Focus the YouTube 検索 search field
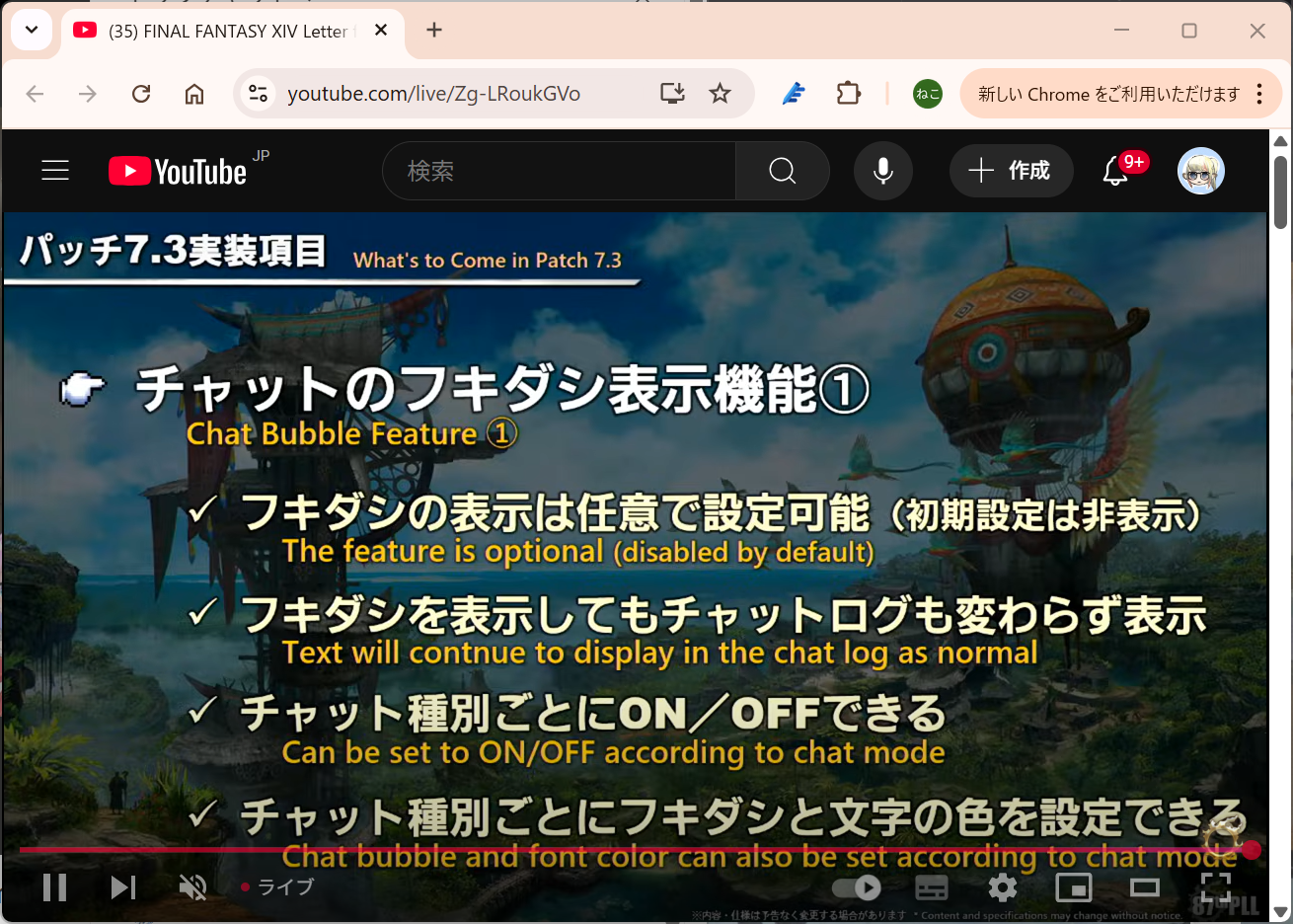Image resolution: width=1293 pixels, height=924 pixels. [x=559, y=171]
